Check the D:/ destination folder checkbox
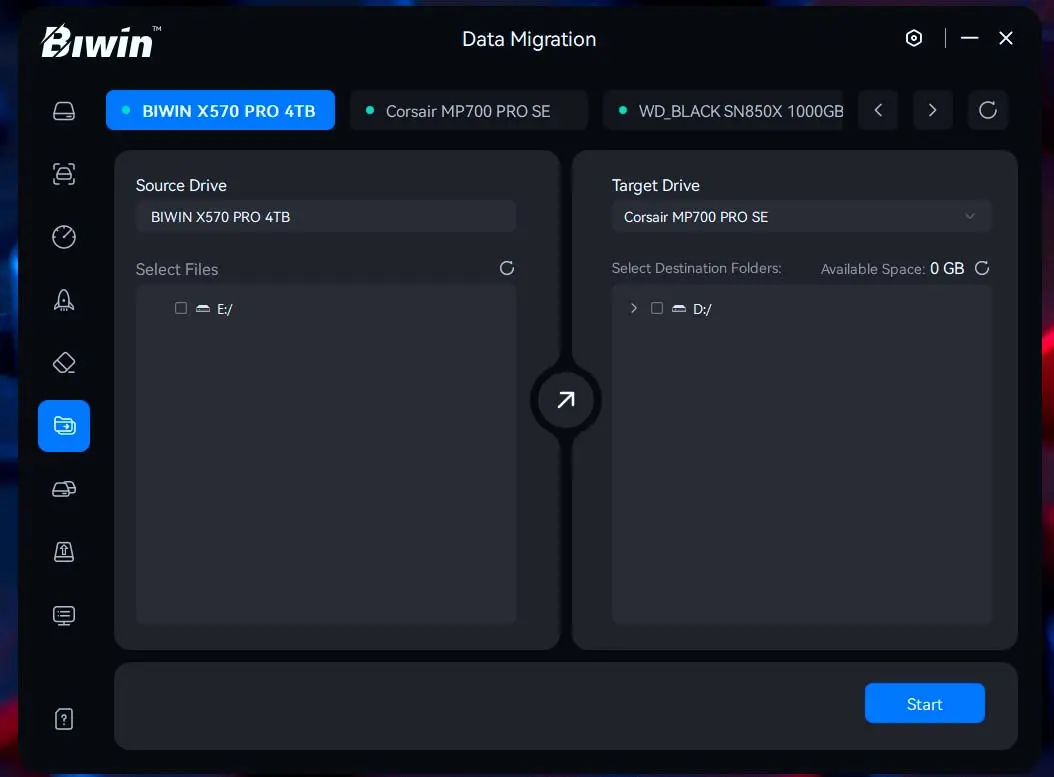Image resolution: width=1054 pixels, height=777 pixels. (x=657, y=309)
